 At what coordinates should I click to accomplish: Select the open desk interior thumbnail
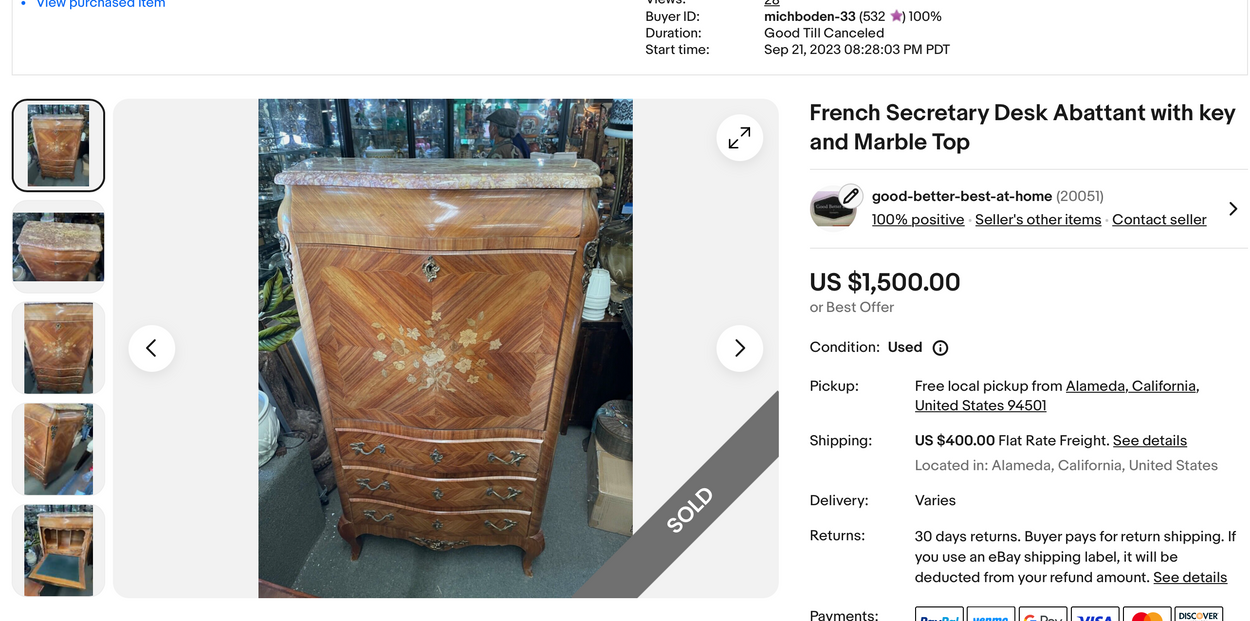click(58, 550)
